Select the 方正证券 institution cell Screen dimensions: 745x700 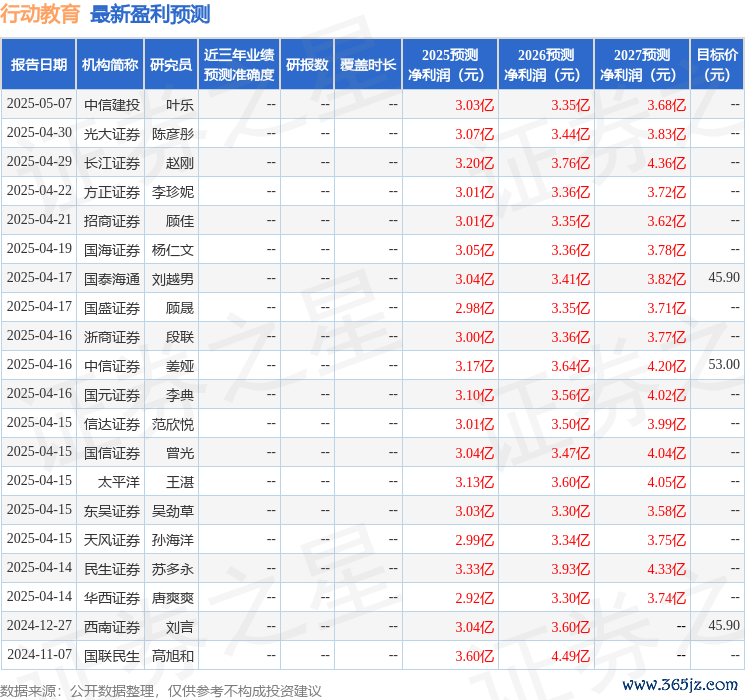pyautogui.click(x=112, y=192)
